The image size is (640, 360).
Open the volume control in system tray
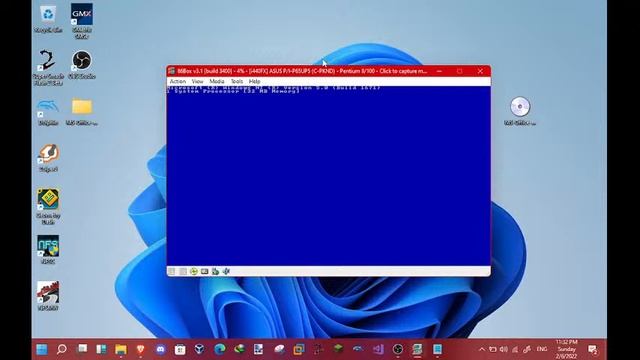pos(504,349)
